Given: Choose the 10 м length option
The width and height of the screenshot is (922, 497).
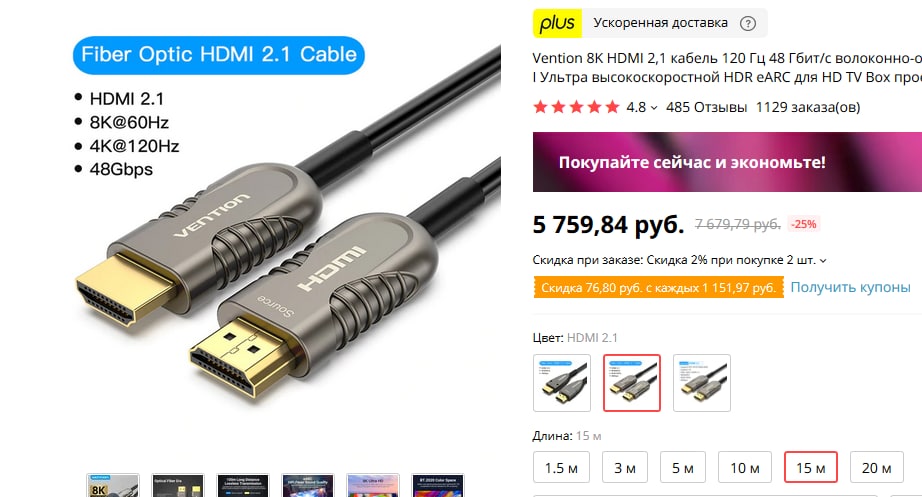Looking at the screenshot, I should click(x=744, y=468).
